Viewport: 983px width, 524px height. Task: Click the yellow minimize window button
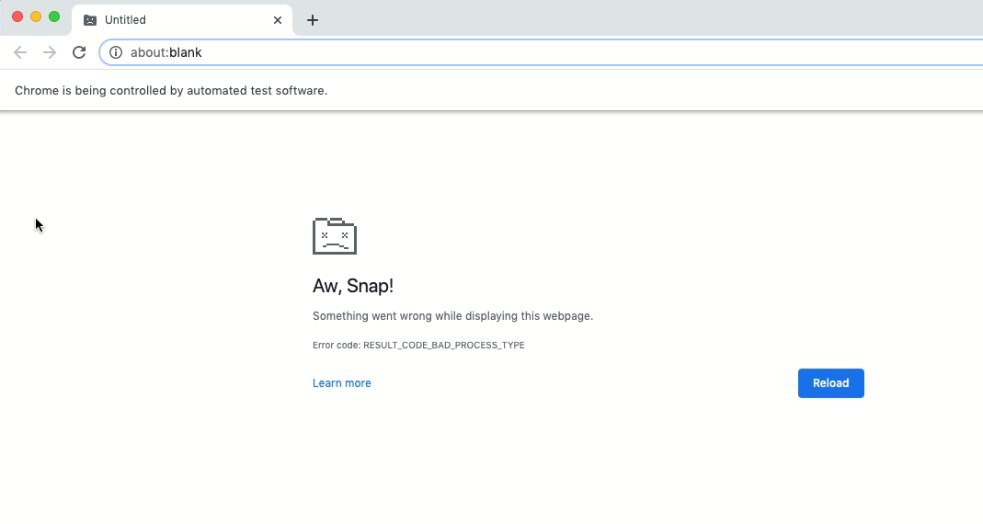(36, 17)
